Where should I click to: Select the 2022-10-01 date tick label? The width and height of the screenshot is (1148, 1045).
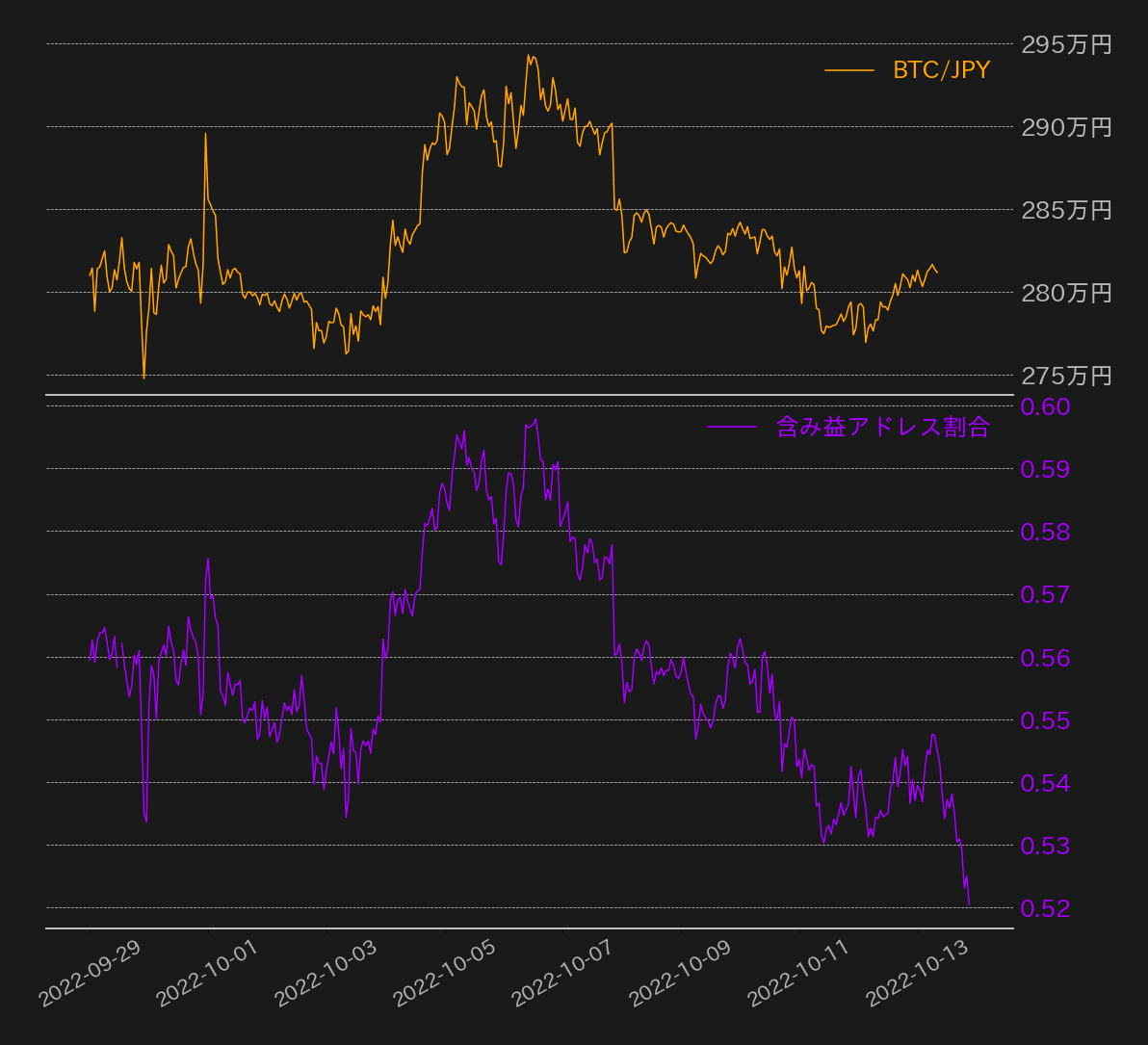209,975
